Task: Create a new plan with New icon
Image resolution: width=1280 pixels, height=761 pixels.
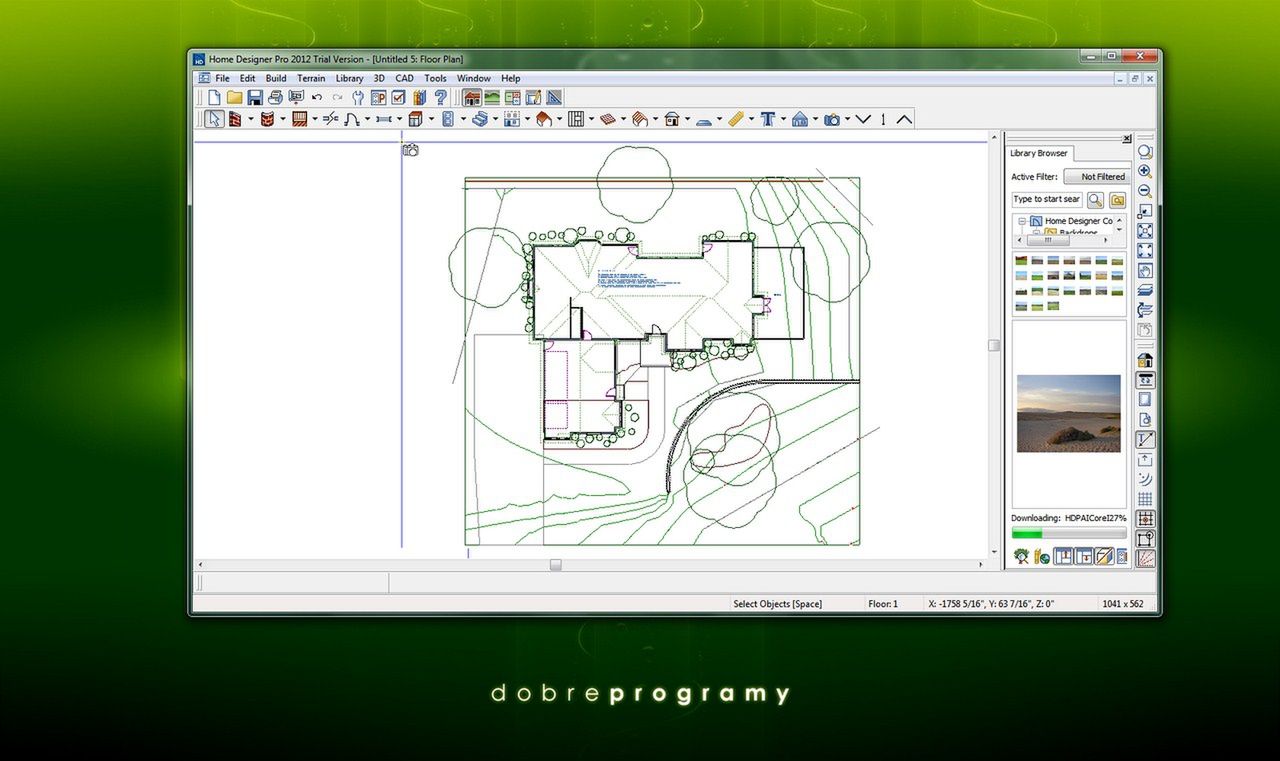Action: tap(213, 97)
